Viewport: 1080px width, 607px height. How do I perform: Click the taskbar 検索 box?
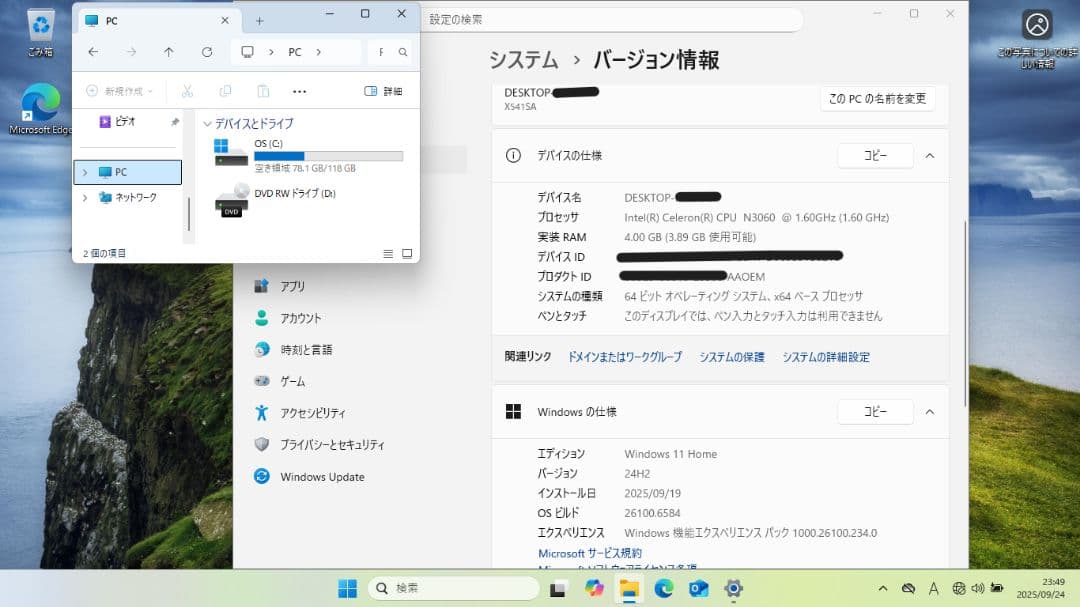point(454,588)
